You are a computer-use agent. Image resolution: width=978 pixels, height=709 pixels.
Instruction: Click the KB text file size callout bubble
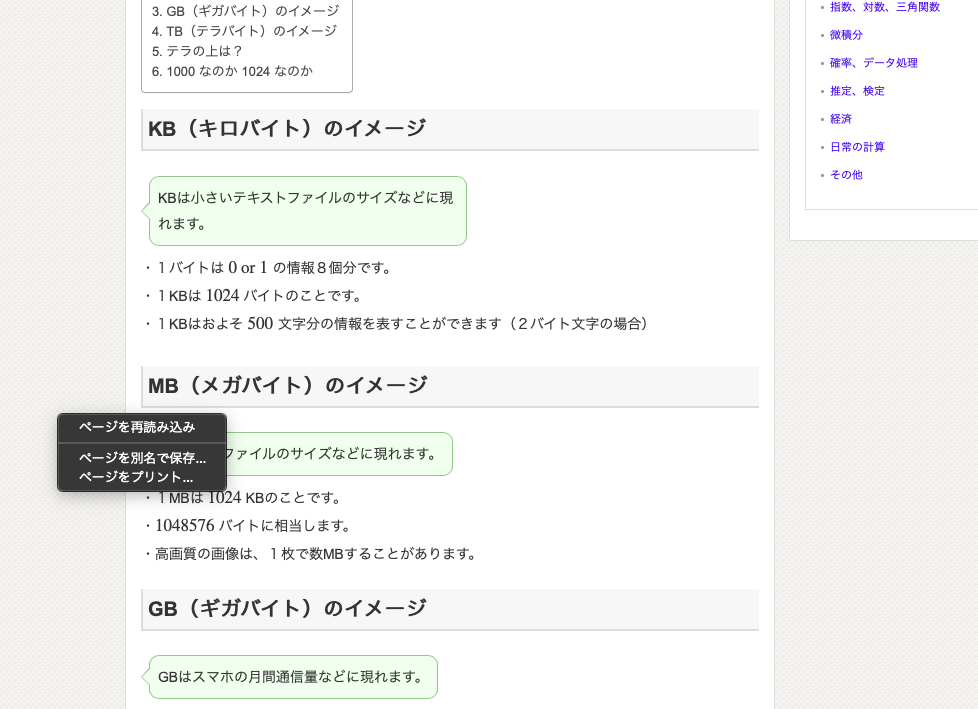click(x=307, y=211)
